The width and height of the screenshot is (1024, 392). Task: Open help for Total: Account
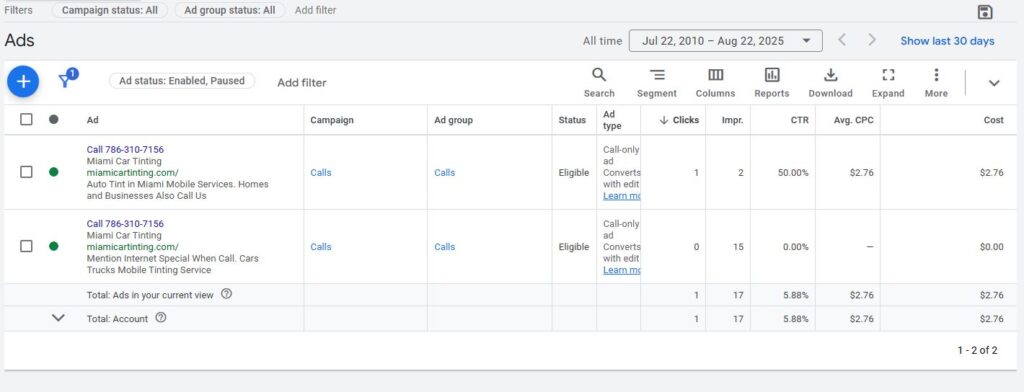(x=161, y=318)
